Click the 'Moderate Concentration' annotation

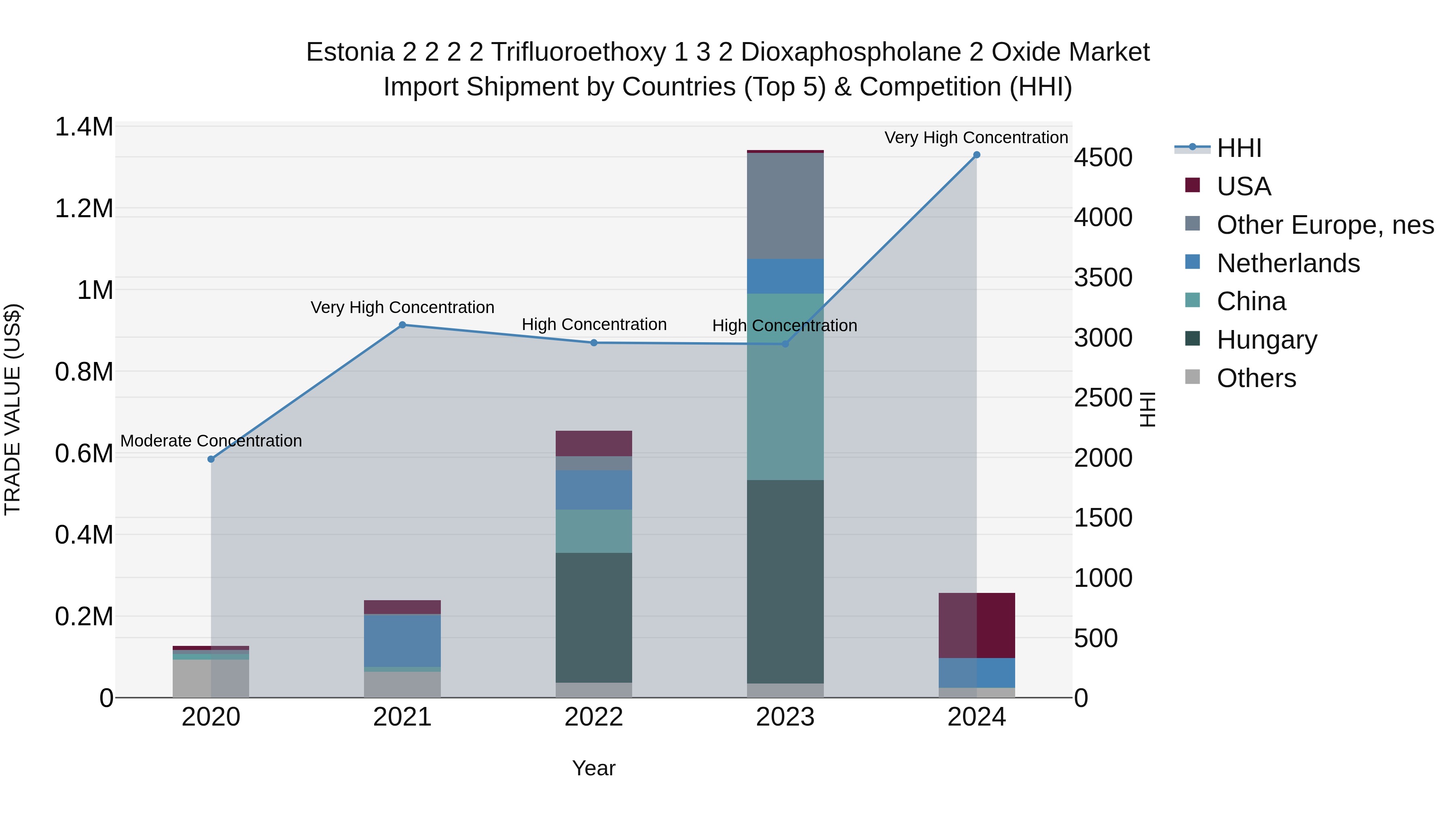coord(211,441)
